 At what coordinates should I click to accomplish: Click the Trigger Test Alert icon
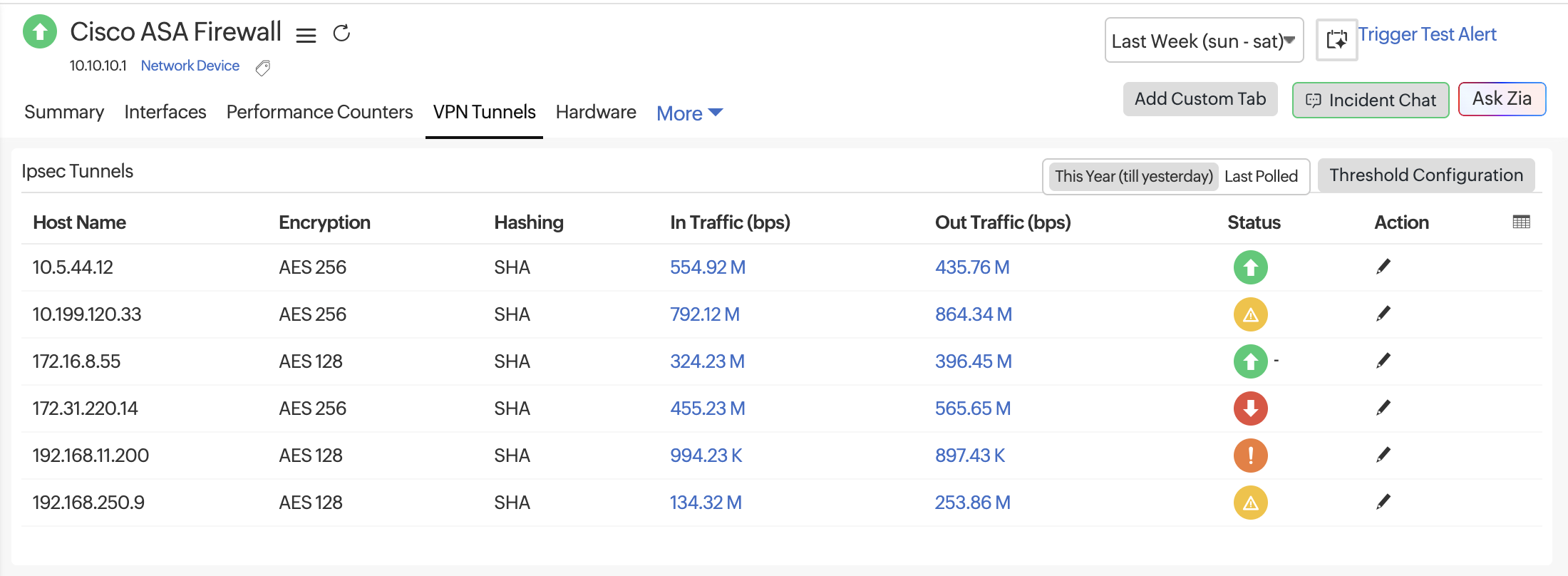(1336, 40)
